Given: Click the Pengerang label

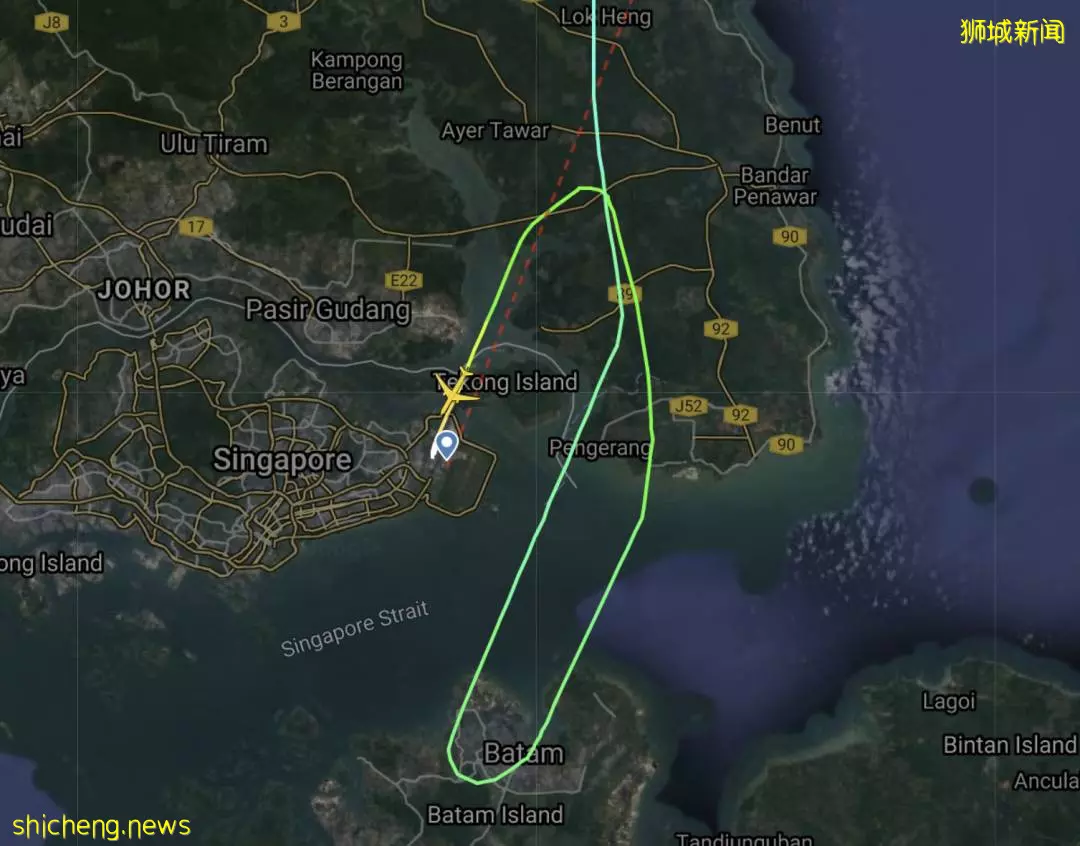Looking at the screenshot, I should (600, 448).
